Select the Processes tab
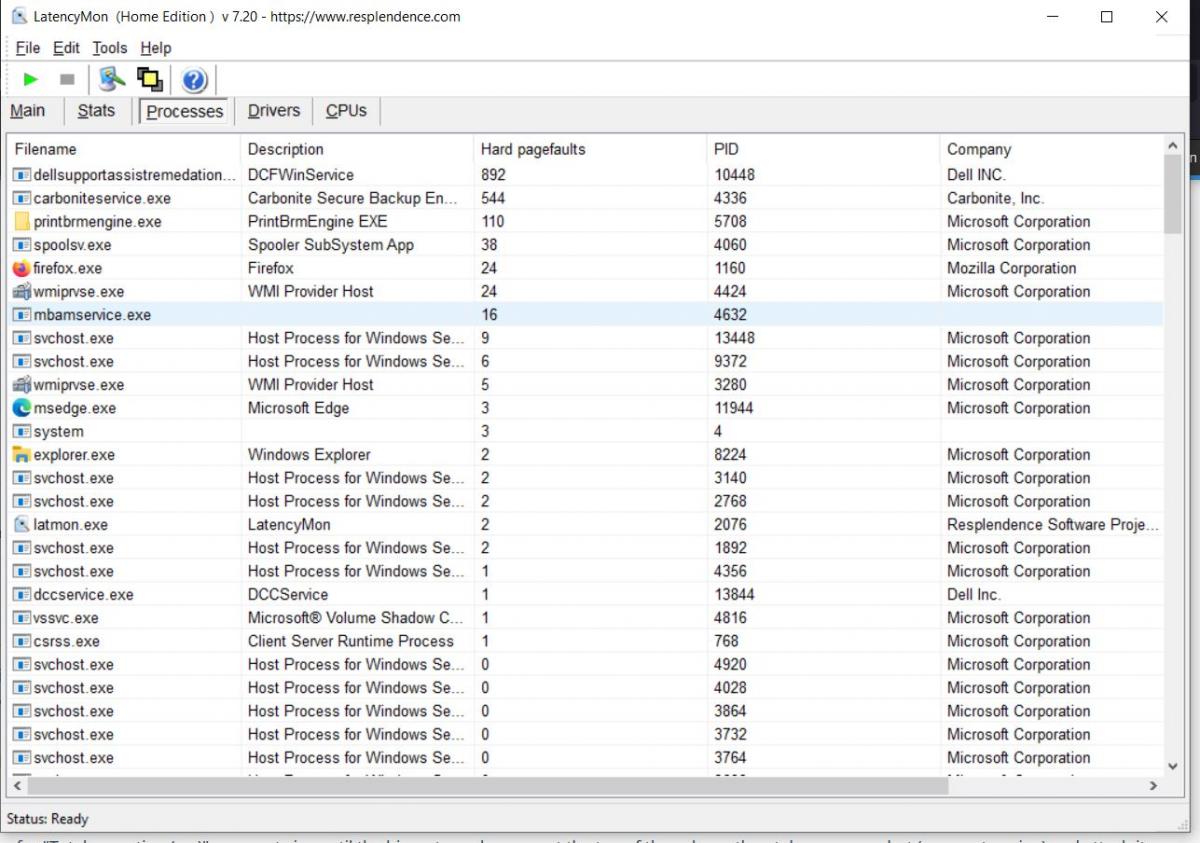This screenshot has width=1200, height=843. pyautogui.click(x=185, y=111)
